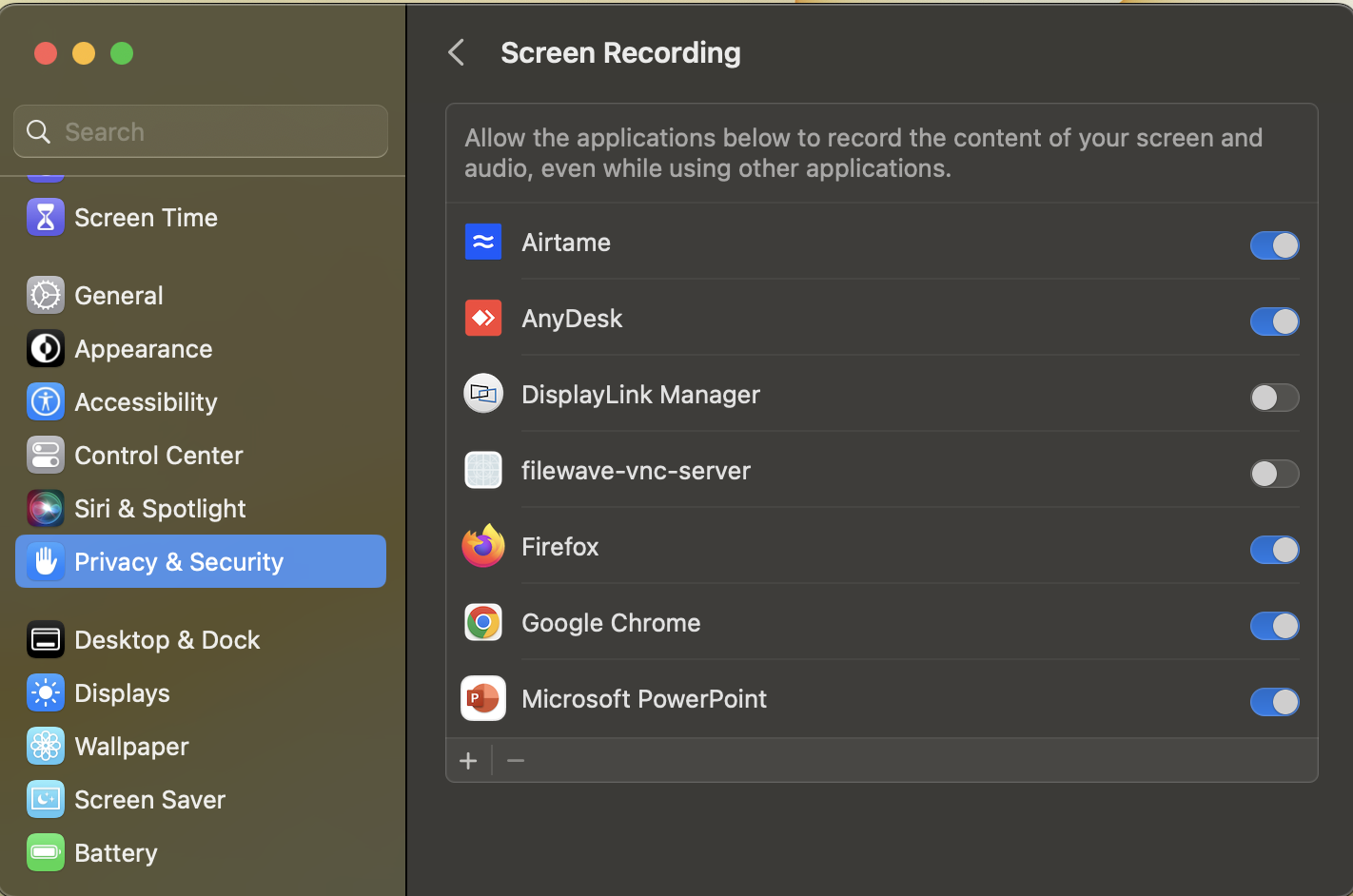Select the Google Chrome row label
Viewport: 1353px width, 896px height.
pyautogui.click(x=611, y=623)
